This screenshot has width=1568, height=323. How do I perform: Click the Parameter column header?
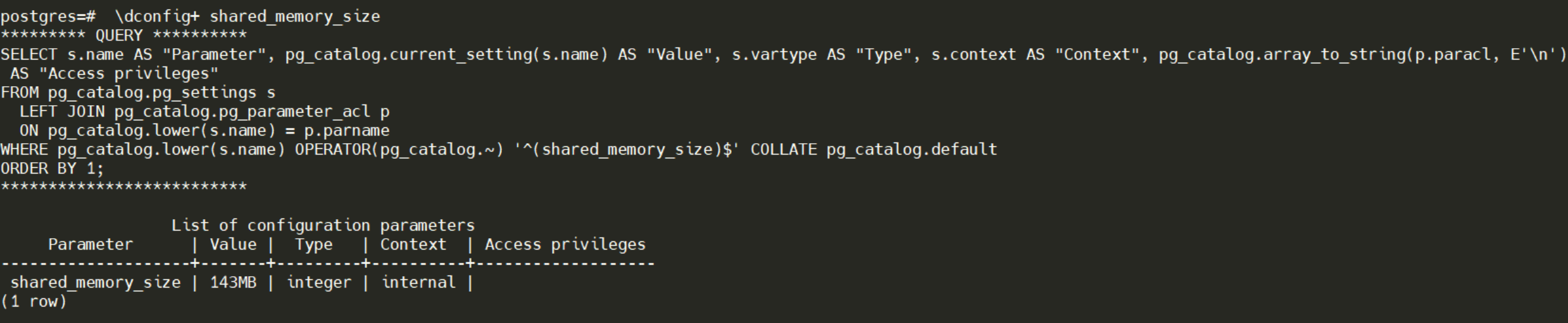point(91,244)
